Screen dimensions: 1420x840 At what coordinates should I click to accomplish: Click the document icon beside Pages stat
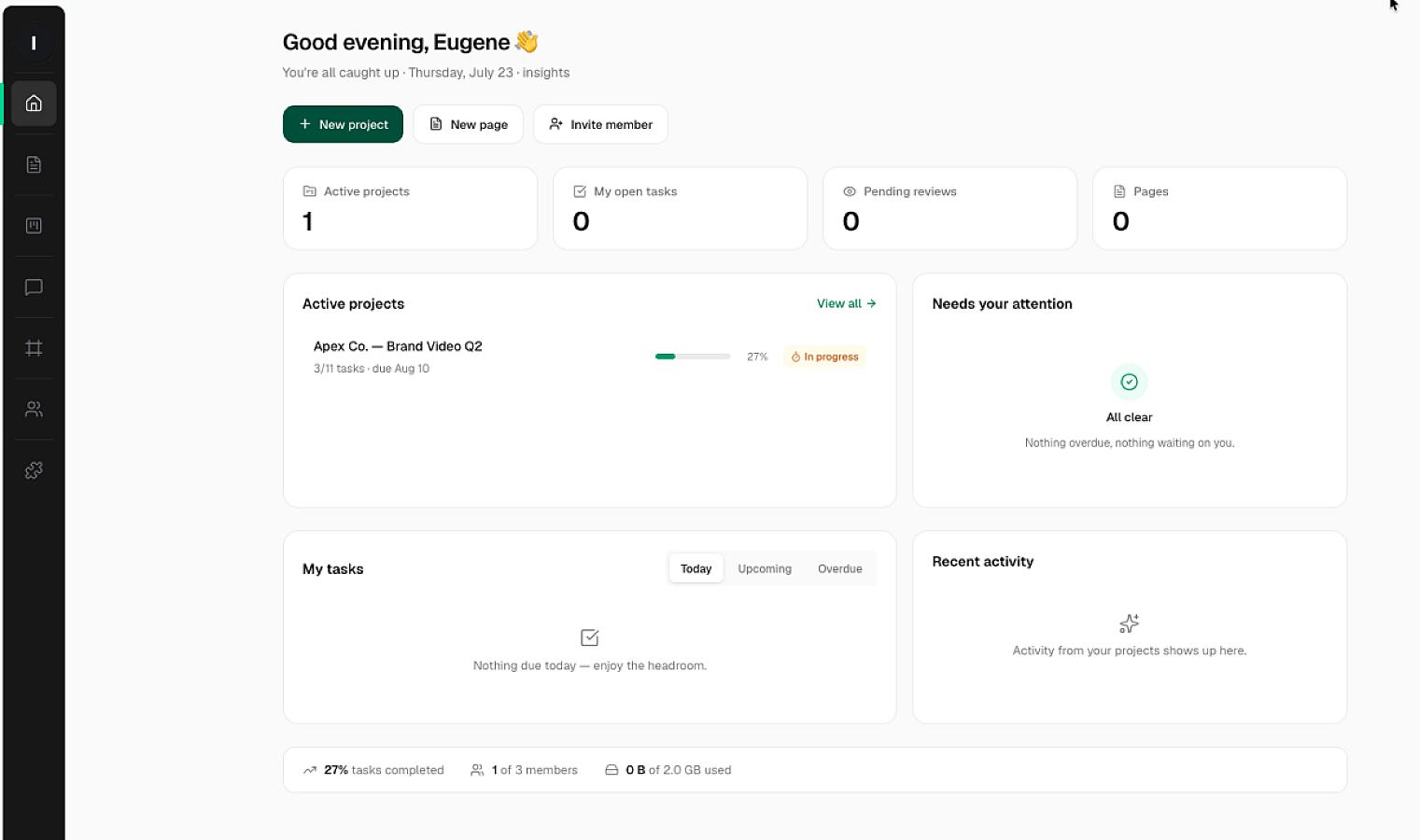point(1119,191)
